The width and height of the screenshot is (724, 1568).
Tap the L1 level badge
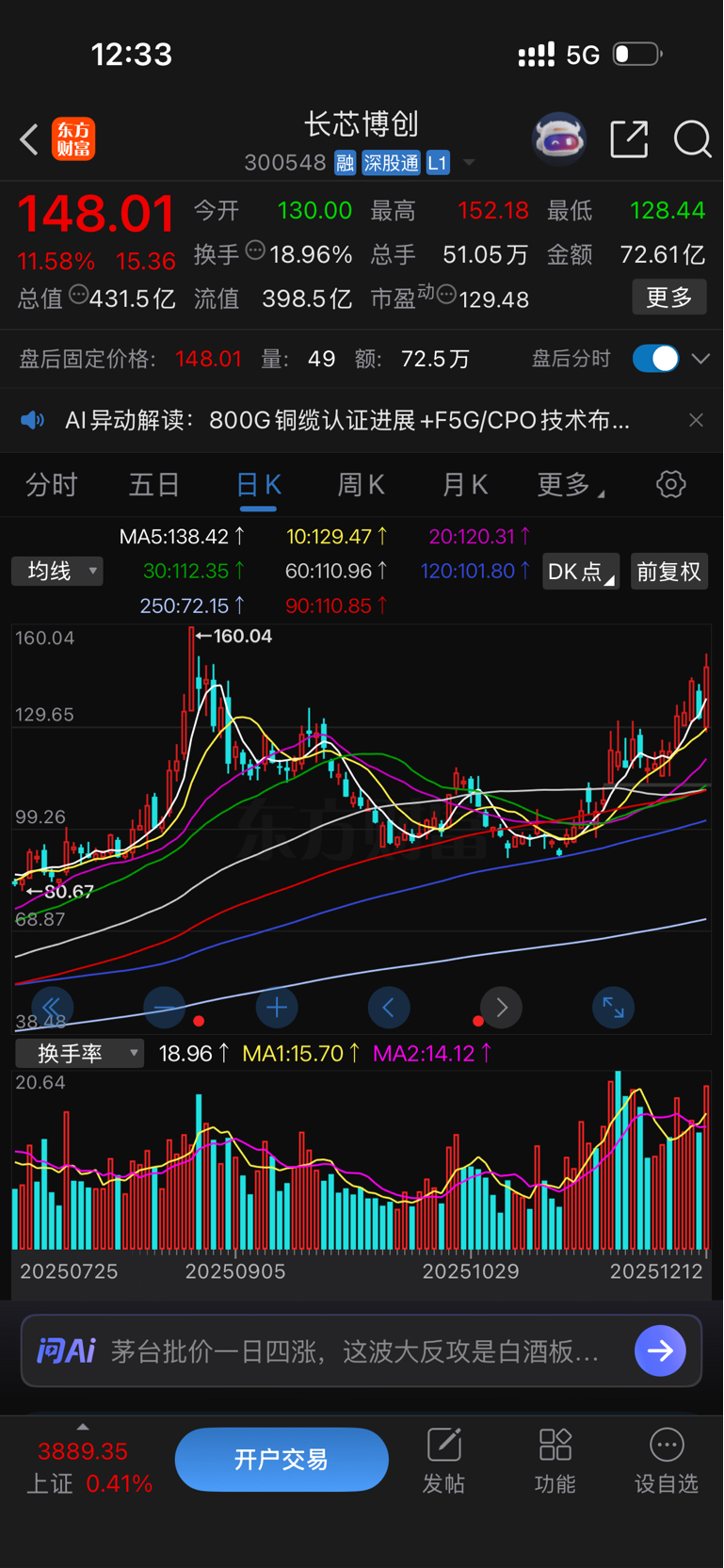tap(438, 163)
